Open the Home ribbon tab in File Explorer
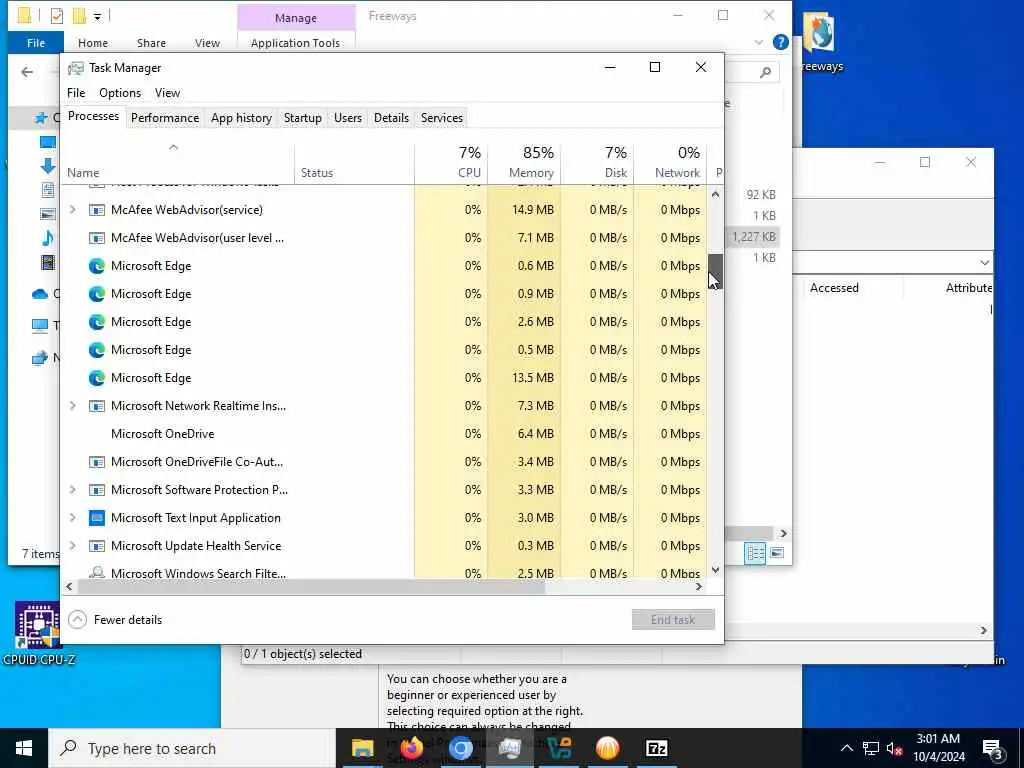The width and height of the screenshot is (1024, 768). point(93,43)
